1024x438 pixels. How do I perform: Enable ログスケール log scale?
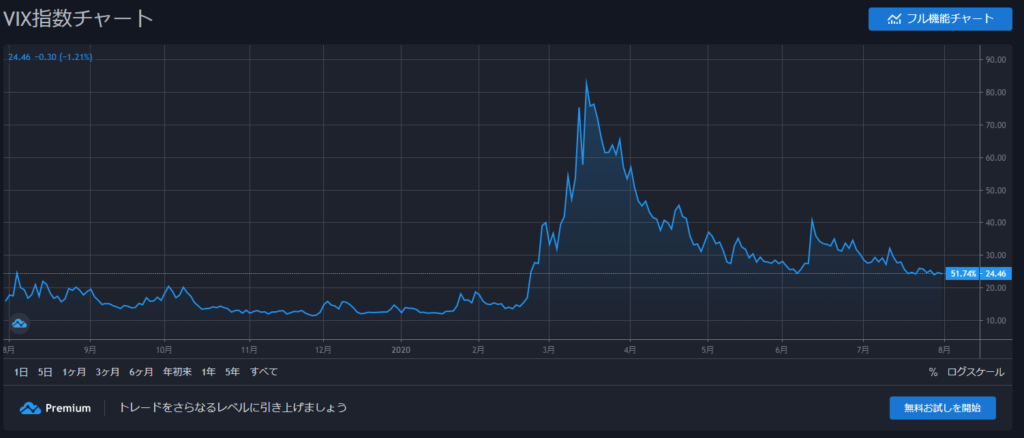975,372
